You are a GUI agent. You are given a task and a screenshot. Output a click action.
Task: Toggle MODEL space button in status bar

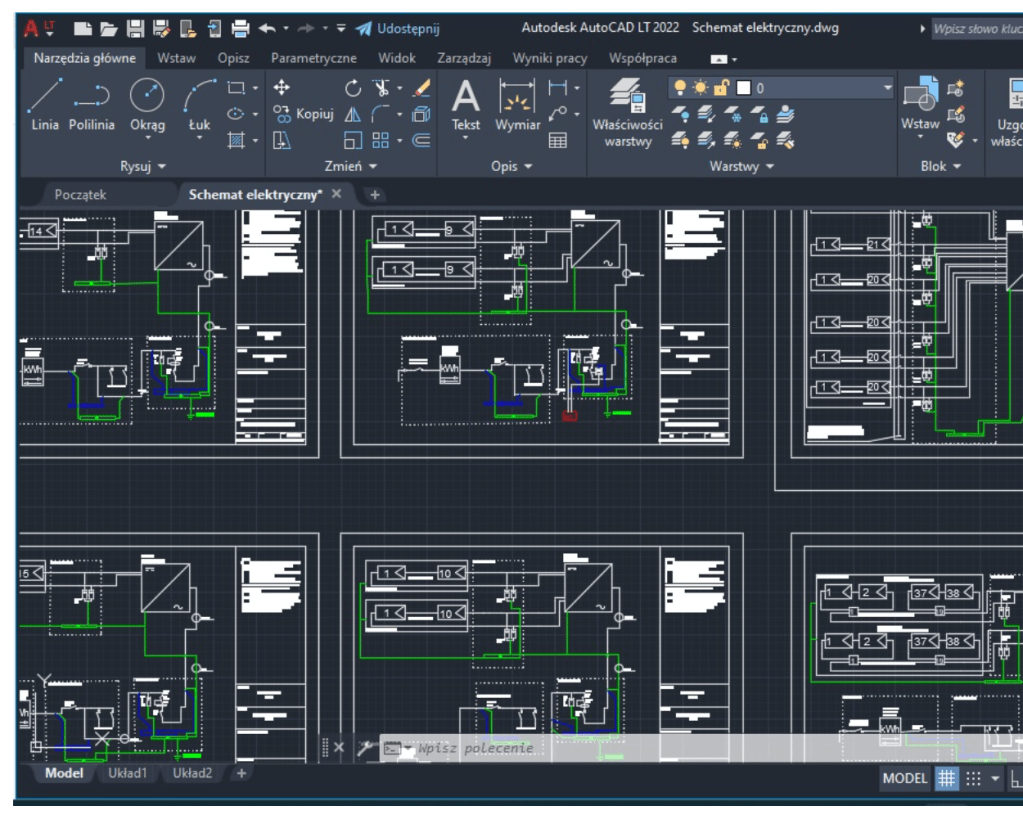pos(905,778)
